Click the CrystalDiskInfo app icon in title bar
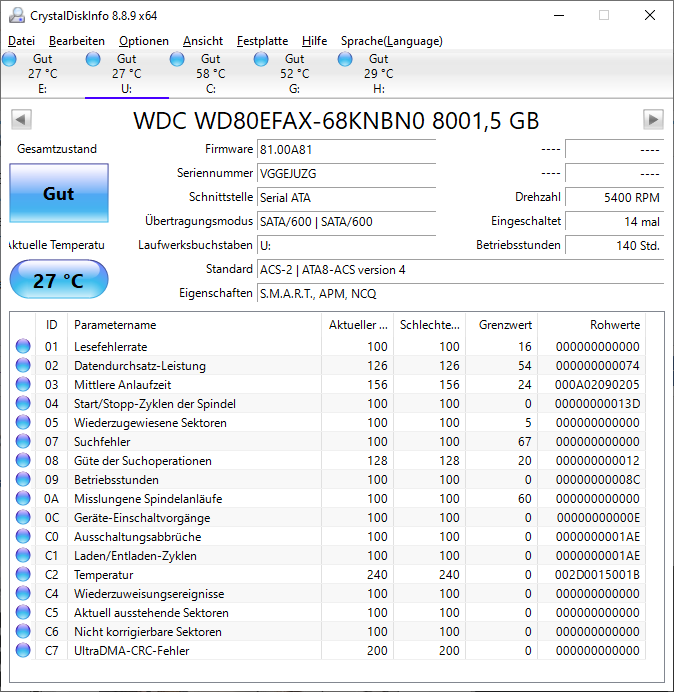674x692 pixels. point(17,15)
